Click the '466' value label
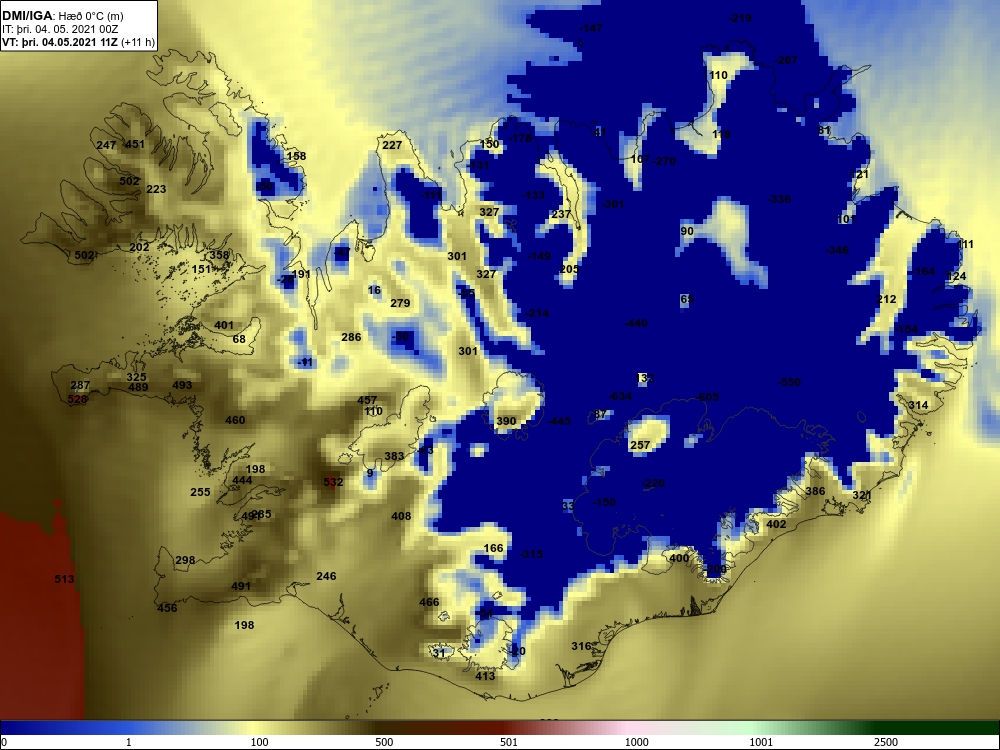The height and width of the screenshot is (750, 1000). 429,602
